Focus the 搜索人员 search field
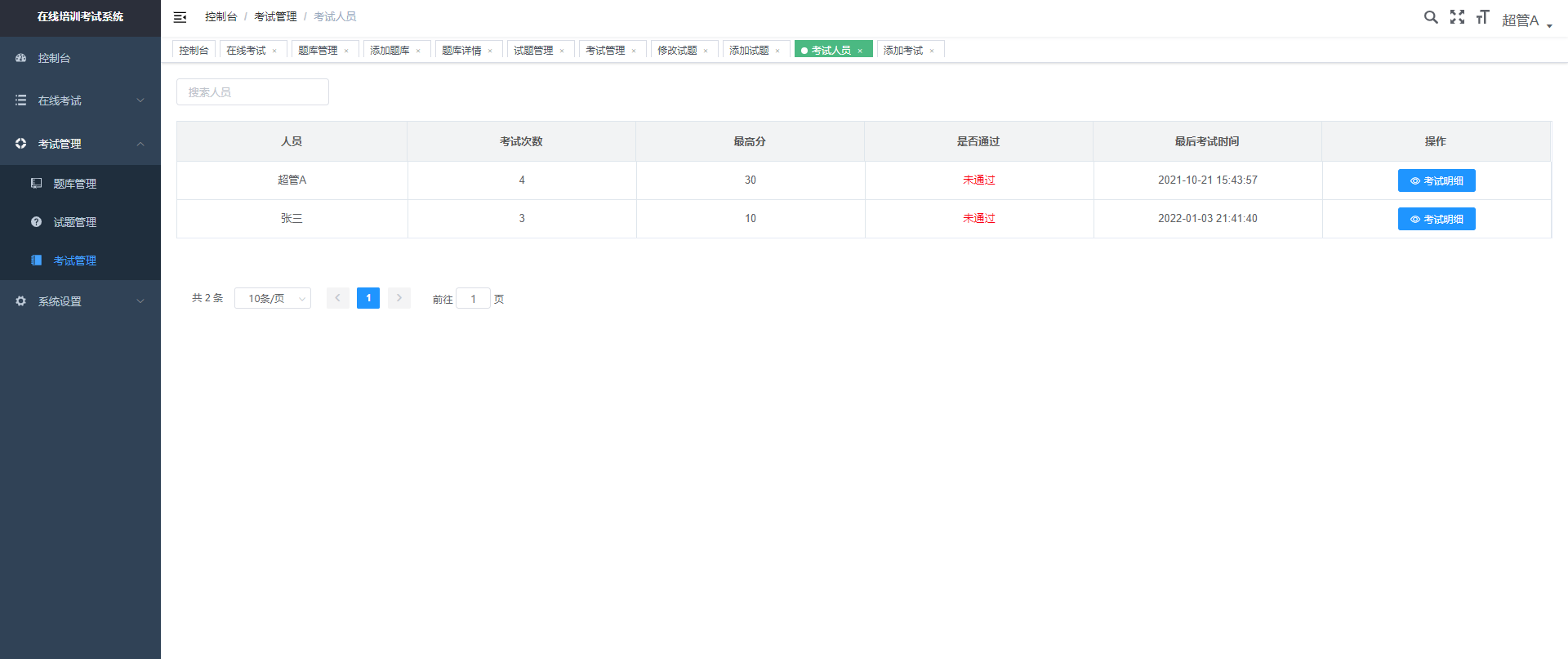 (252, 91)
